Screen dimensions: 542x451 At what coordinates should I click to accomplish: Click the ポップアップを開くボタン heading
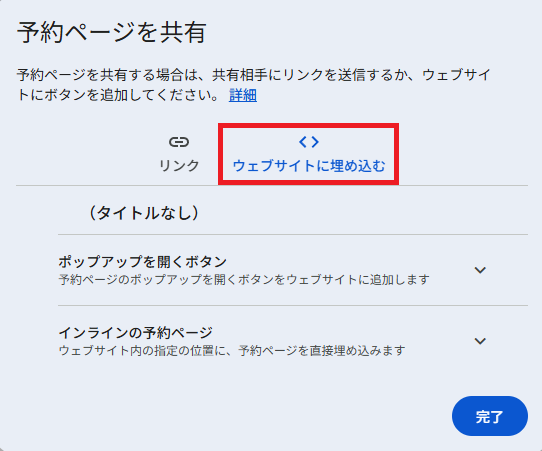(142, 262)
